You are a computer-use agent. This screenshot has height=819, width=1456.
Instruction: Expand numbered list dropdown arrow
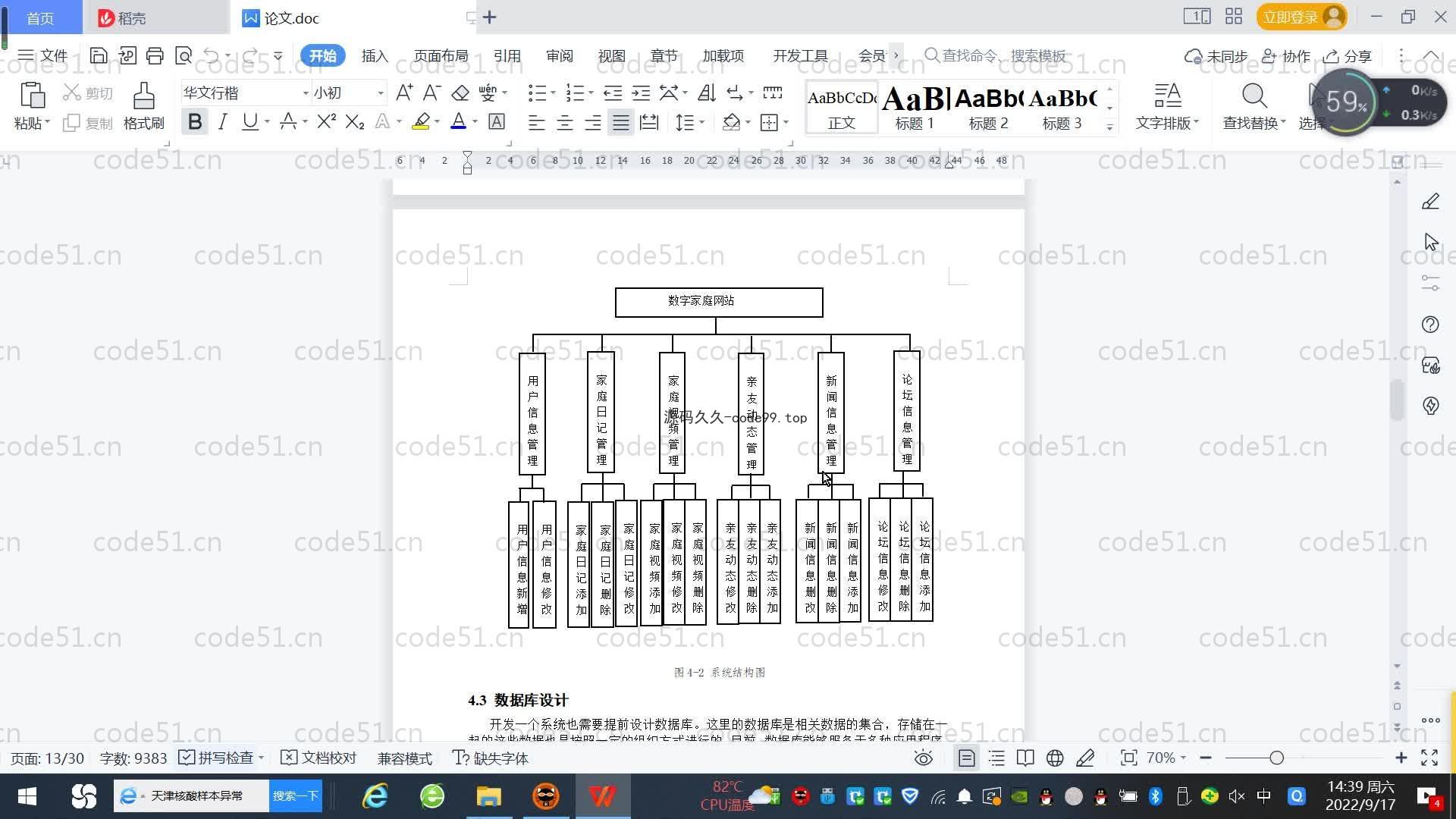pos(591,93)
